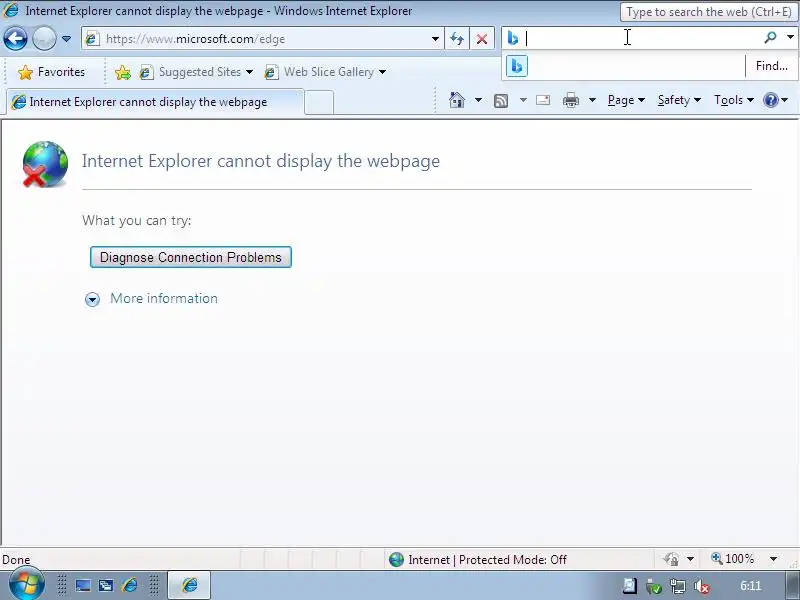
Task: Click the Windows Start orb
Action: (x=27, y=584)
